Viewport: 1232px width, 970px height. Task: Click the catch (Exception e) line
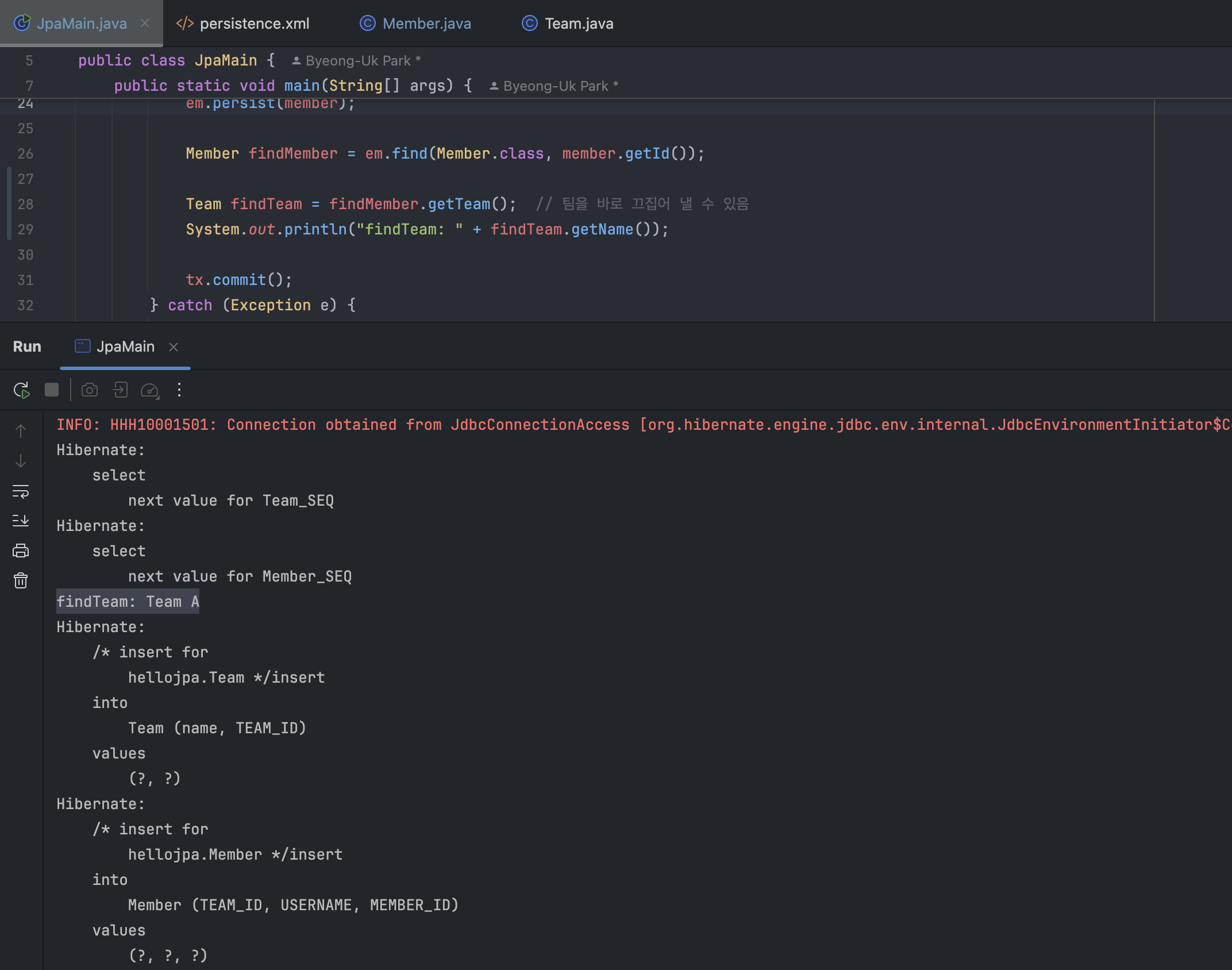click(x=253, y=305)
